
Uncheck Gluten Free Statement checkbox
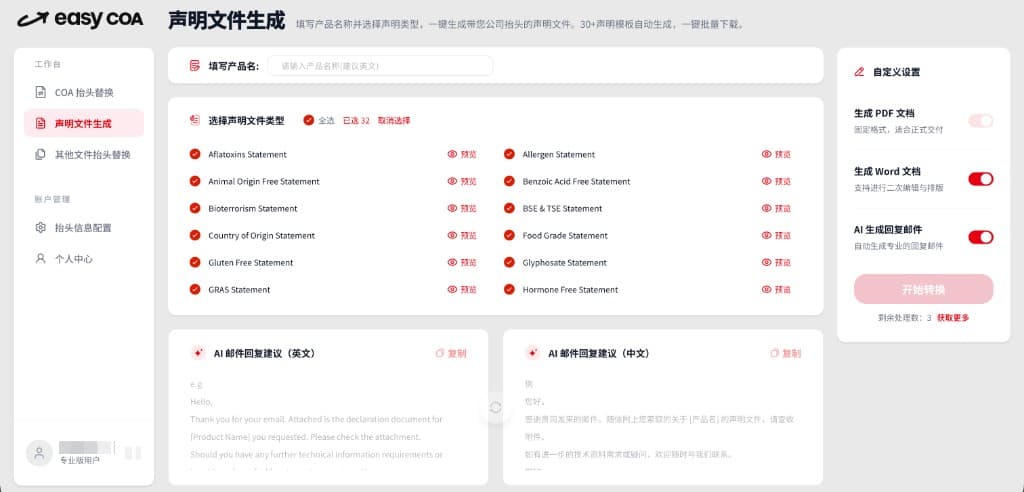click(195, 262)
